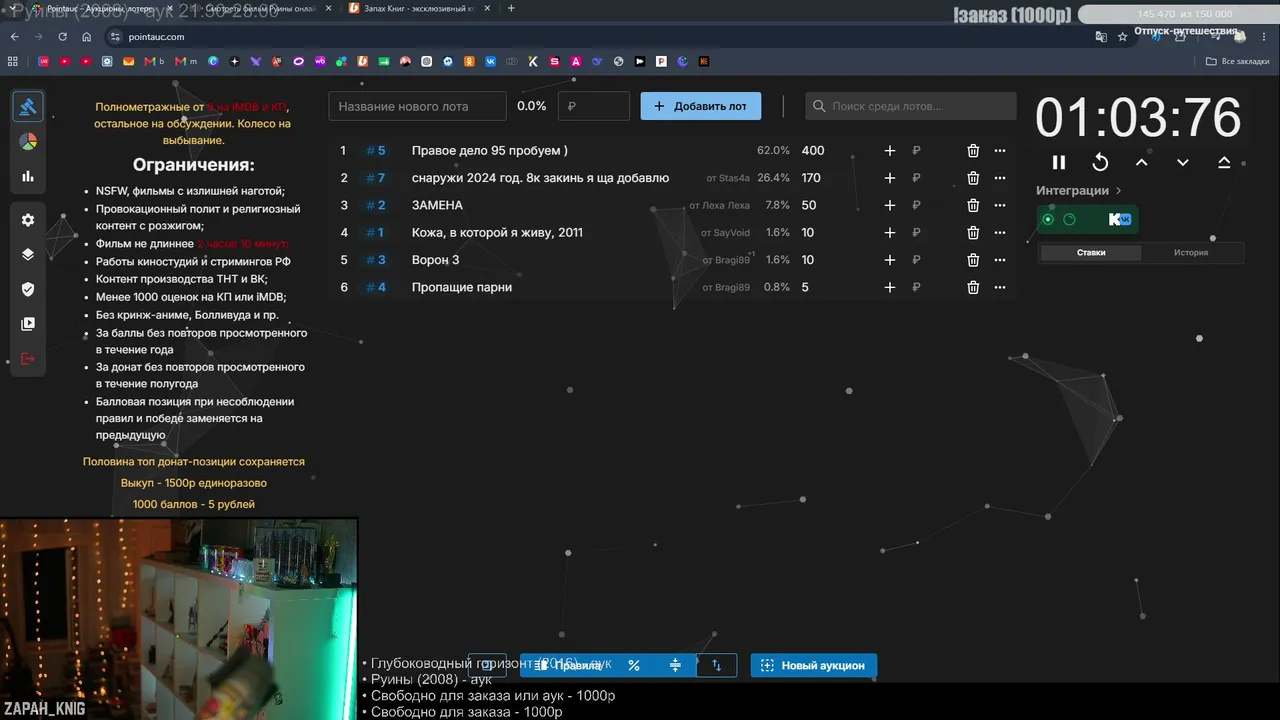Go to the browser home page
The image size is (1280, 720).
tap(87, 37)
